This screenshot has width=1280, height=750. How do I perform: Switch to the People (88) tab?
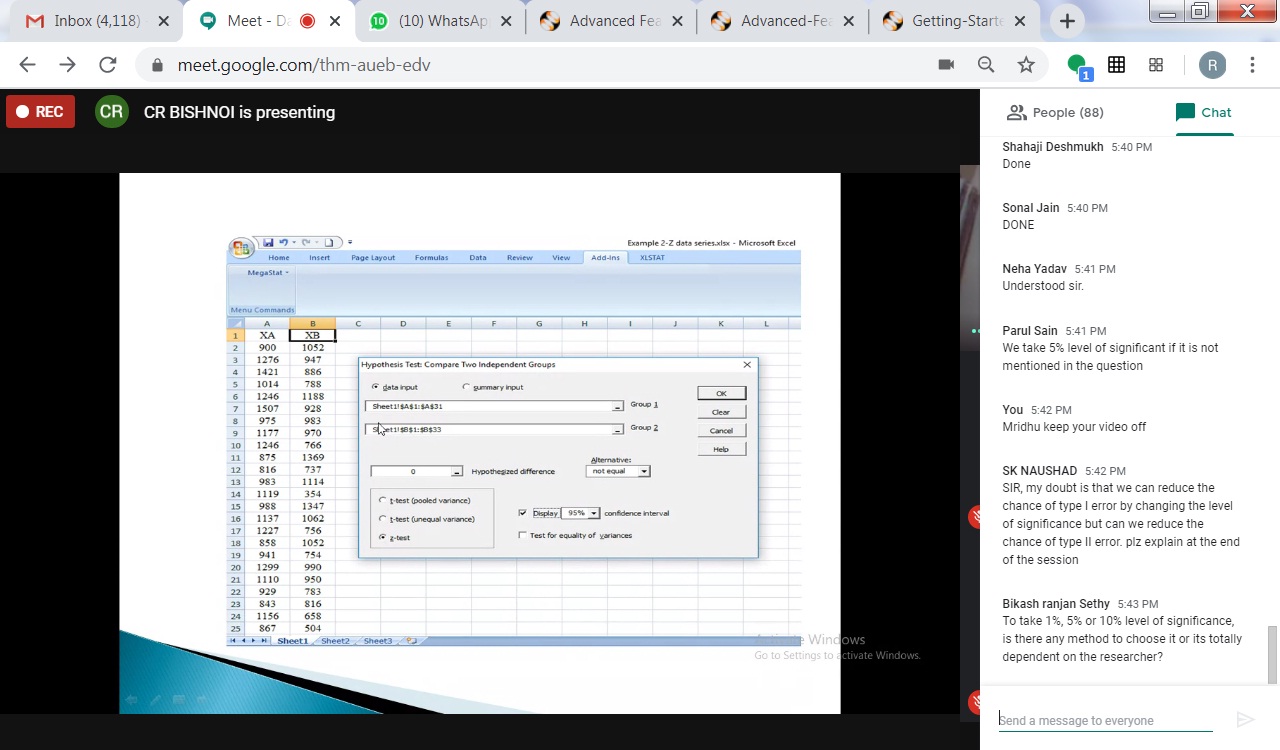pos(1055,112)
